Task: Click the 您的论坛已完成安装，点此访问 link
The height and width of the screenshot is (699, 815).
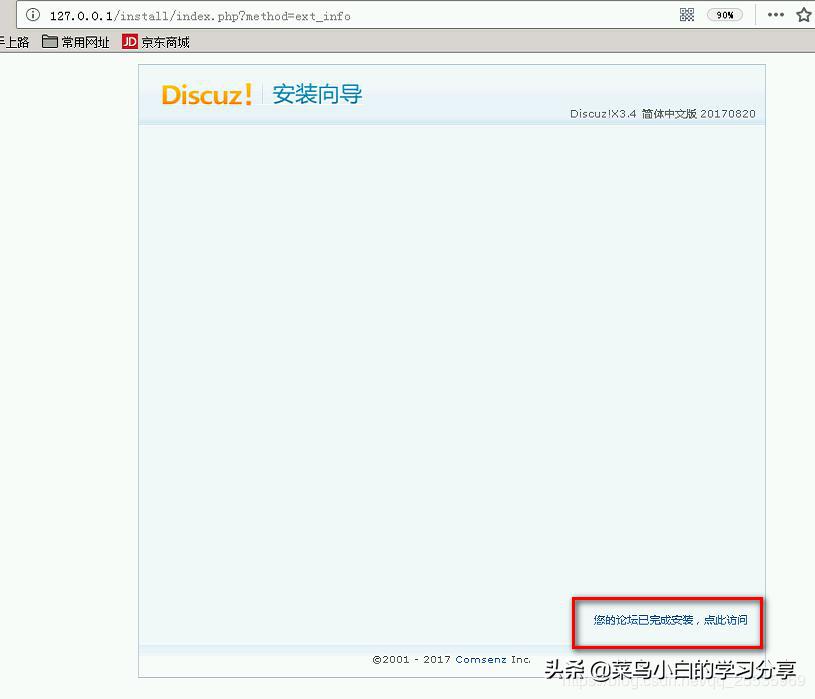Action: 671,619
